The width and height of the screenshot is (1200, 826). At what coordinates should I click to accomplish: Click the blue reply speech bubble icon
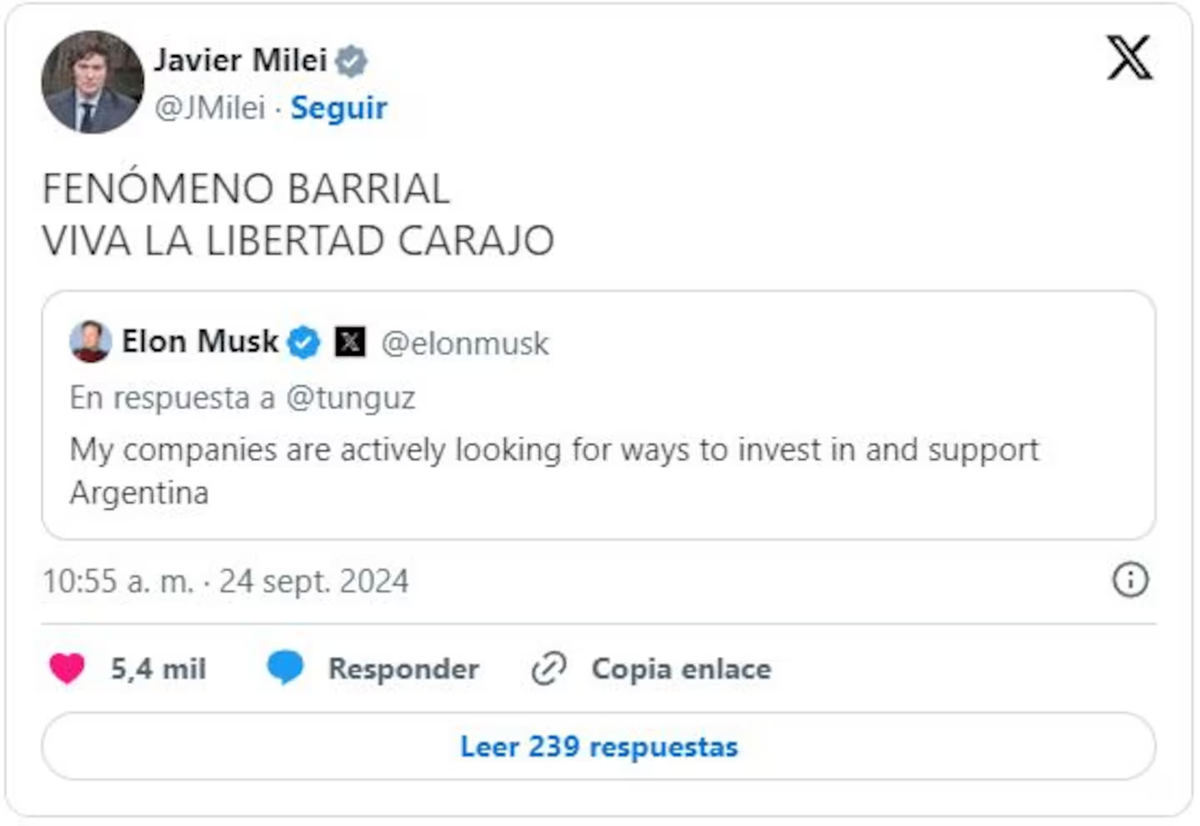coord(285,669)
